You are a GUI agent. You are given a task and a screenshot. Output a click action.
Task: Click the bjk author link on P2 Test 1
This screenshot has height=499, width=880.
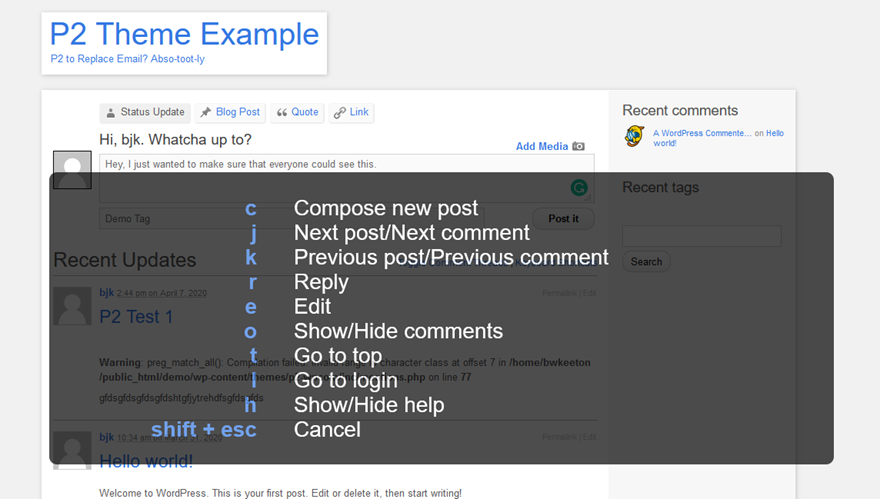tap(107, 292)
